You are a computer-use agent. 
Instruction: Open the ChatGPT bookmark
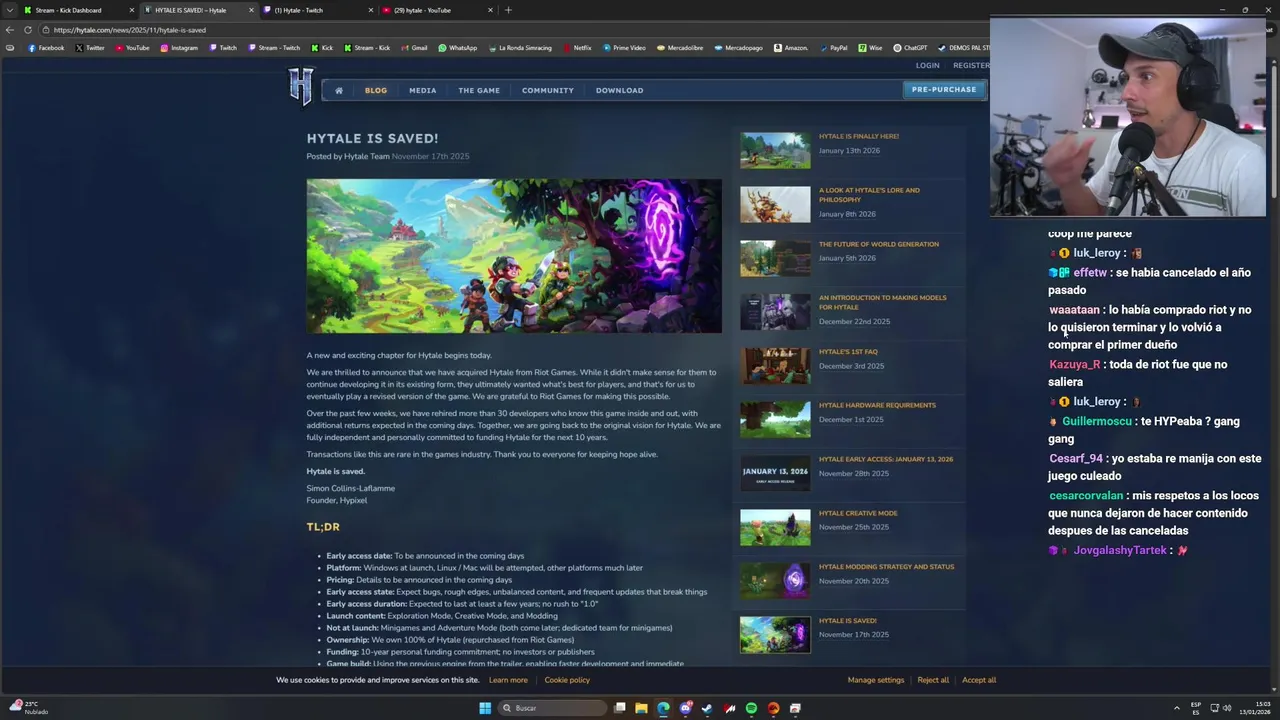[x=911, y=48]
